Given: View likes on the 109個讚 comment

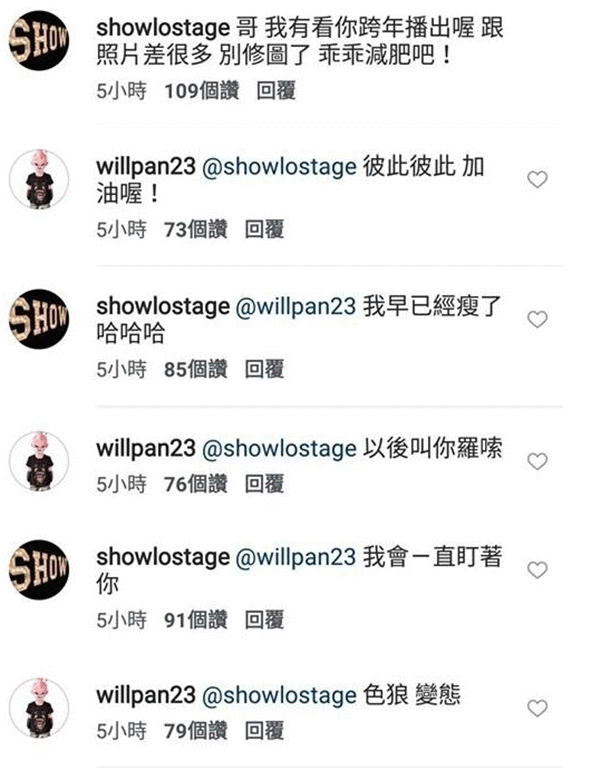Looking at the screenshot, I should point(202,91).
